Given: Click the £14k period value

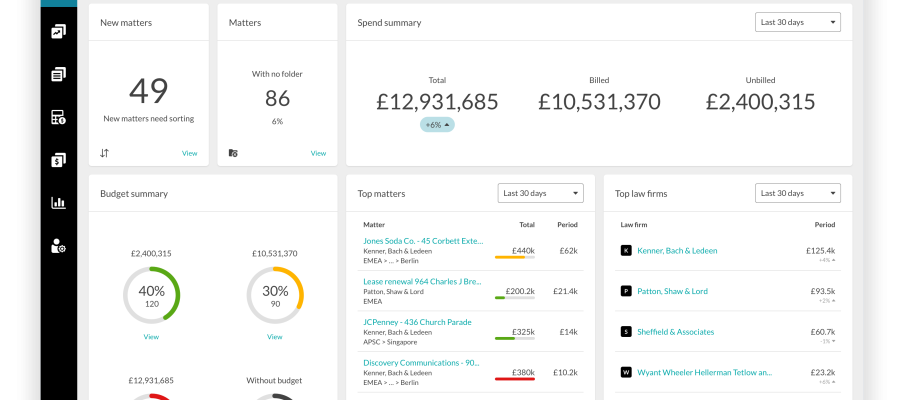Looking at the screenshot, I should point(568,332).
